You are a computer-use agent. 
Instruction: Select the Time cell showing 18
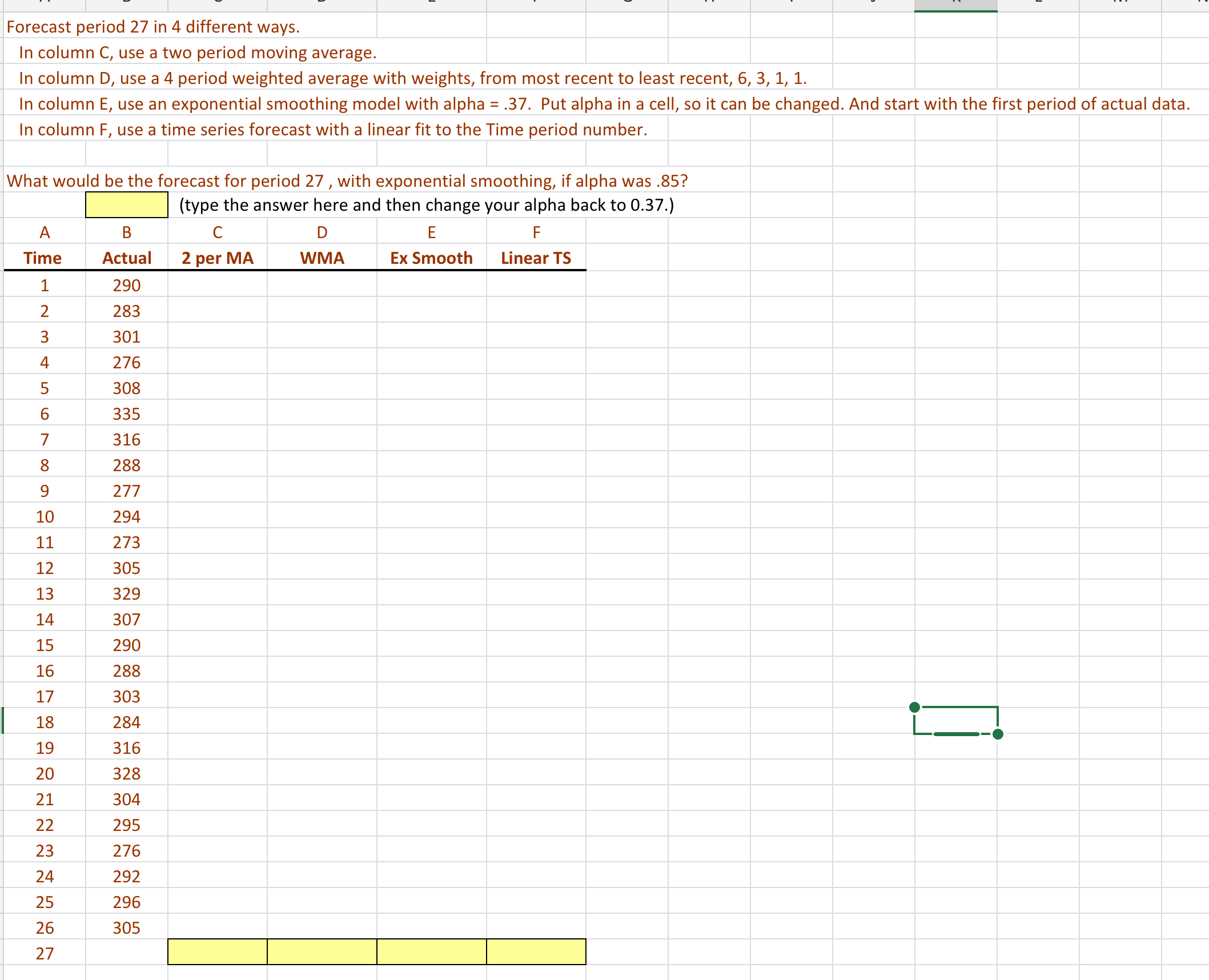[45, 722]
